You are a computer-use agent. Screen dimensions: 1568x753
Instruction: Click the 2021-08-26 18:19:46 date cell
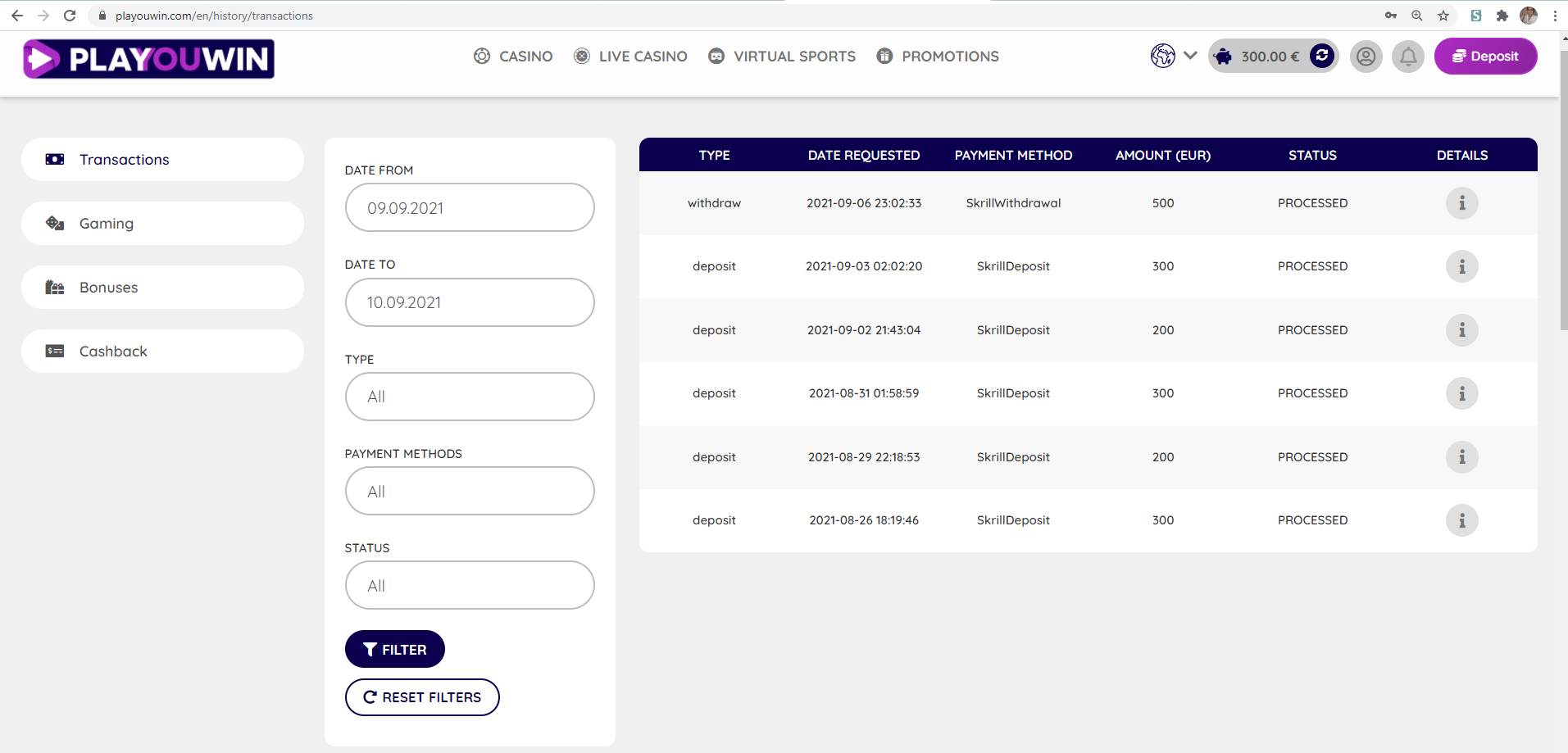point(864,520)
